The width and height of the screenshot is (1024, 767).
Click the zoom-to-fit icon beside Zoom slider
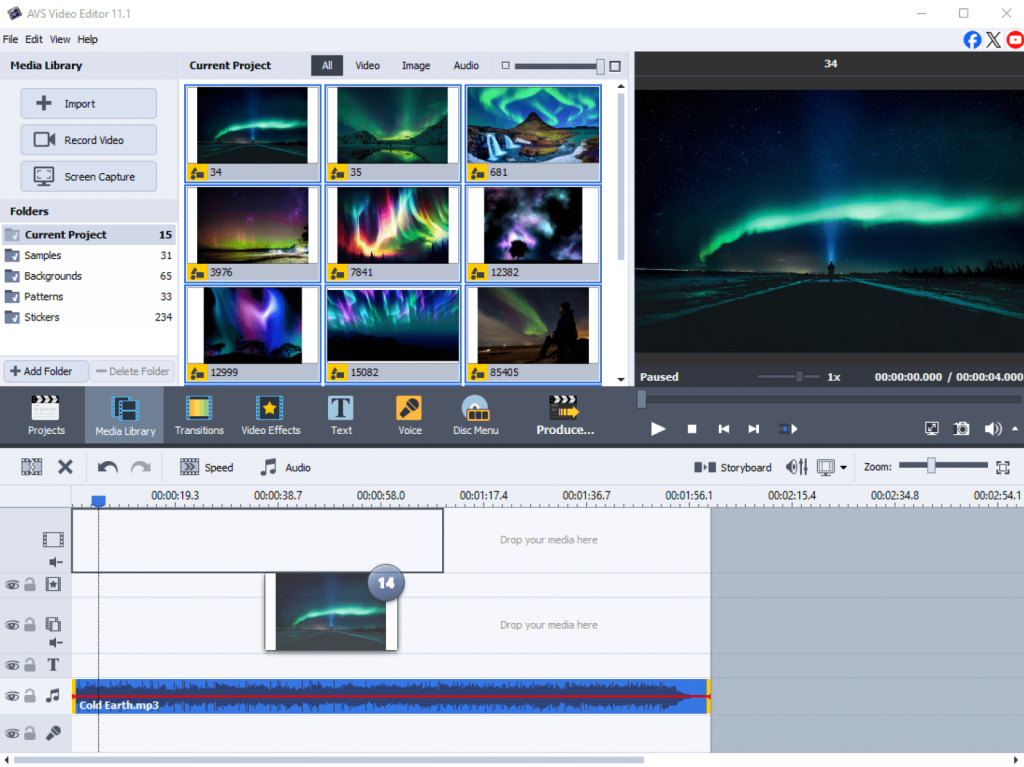(x=1003, y=467)
